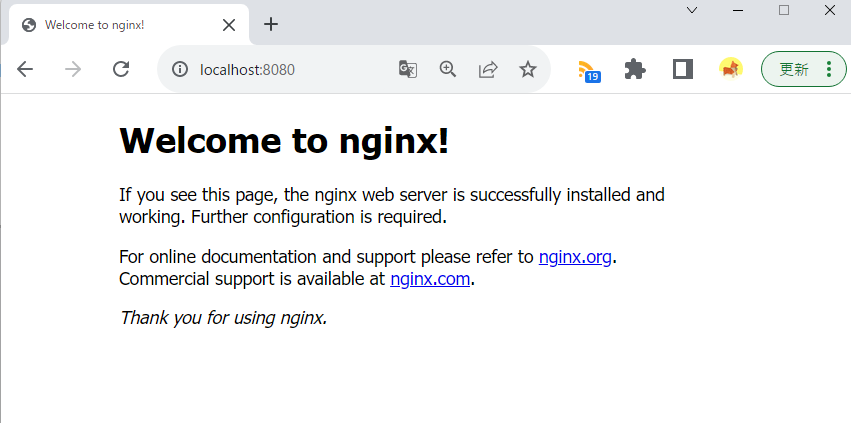Open the Google Translate icon in address bar
The image size is (851, 423).
pos(408,70)
